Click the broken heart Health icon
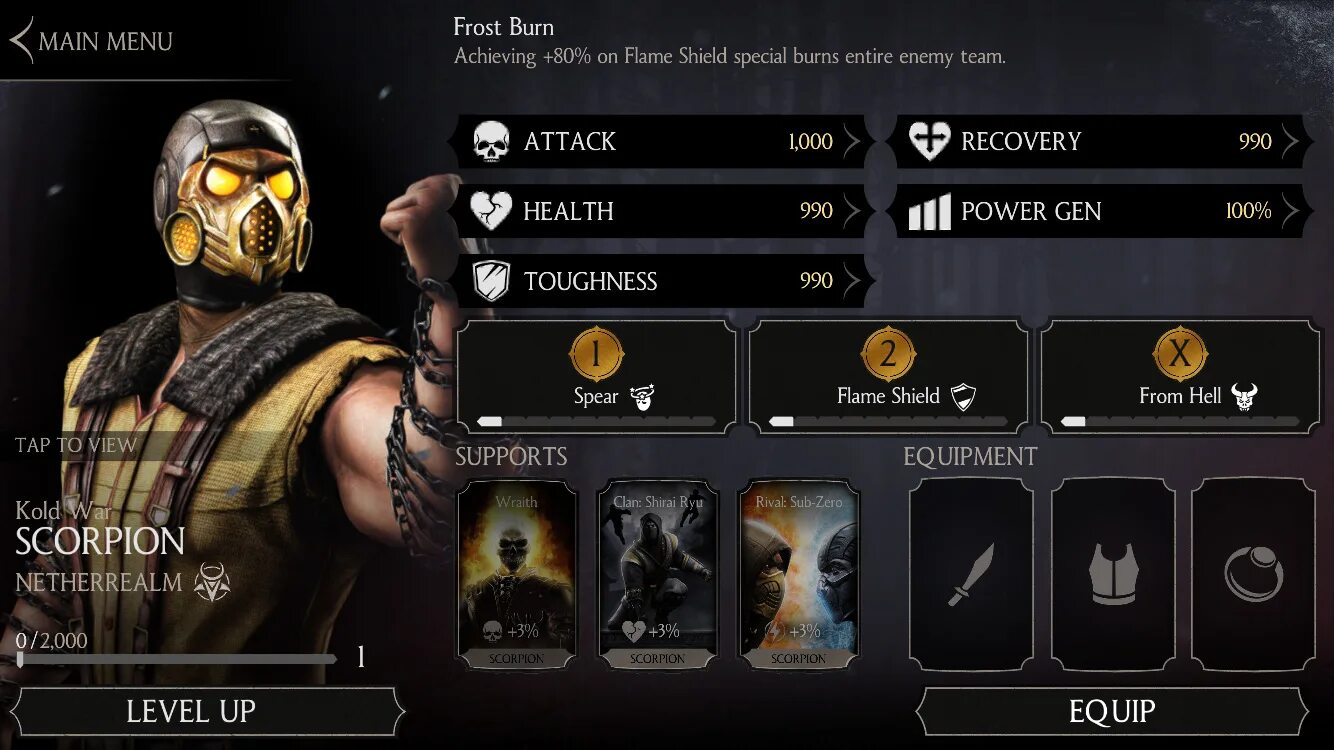Screen dimensions: 1334x750 pyautogui.click(x=491, y=211)
